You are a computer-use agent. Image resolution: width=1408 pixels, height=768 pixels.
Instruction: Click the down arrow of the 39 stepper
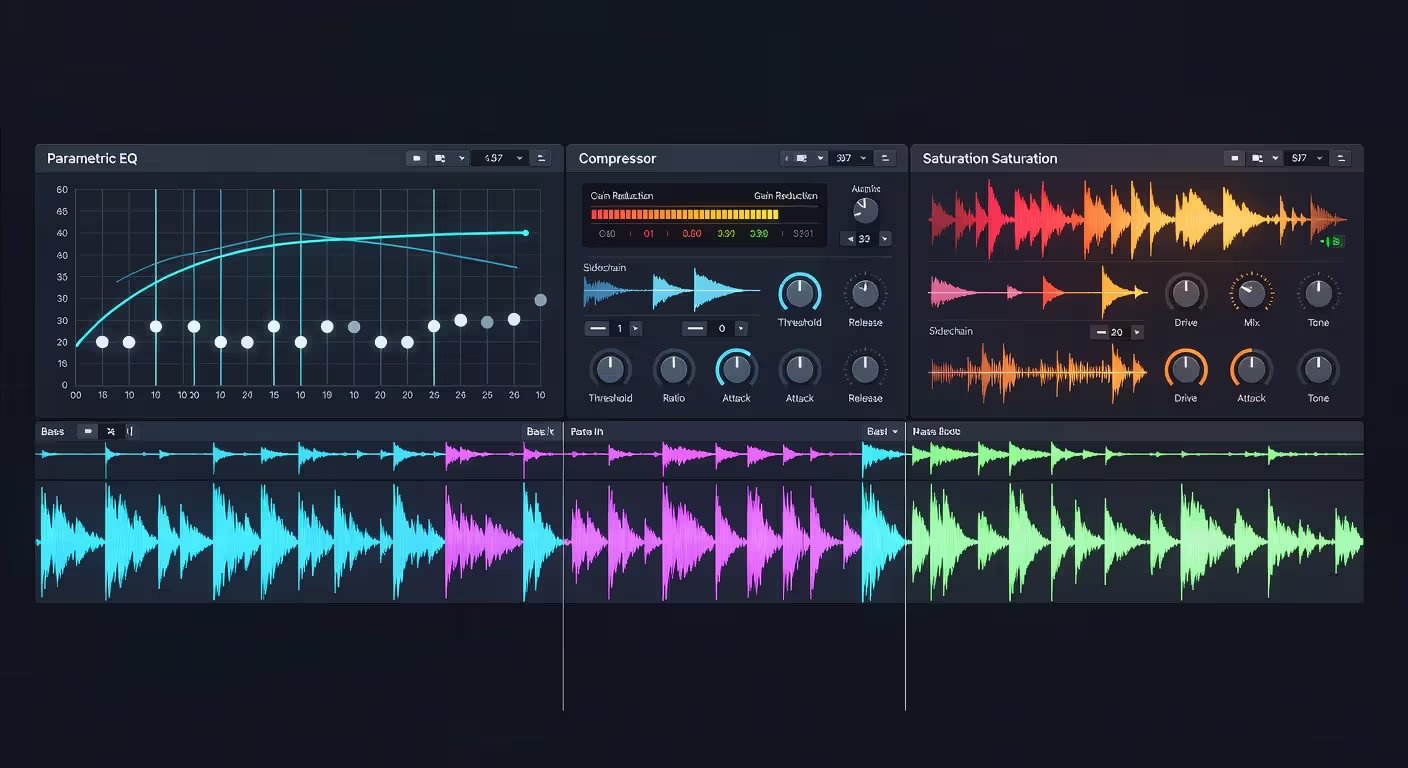tap(884, 239)
